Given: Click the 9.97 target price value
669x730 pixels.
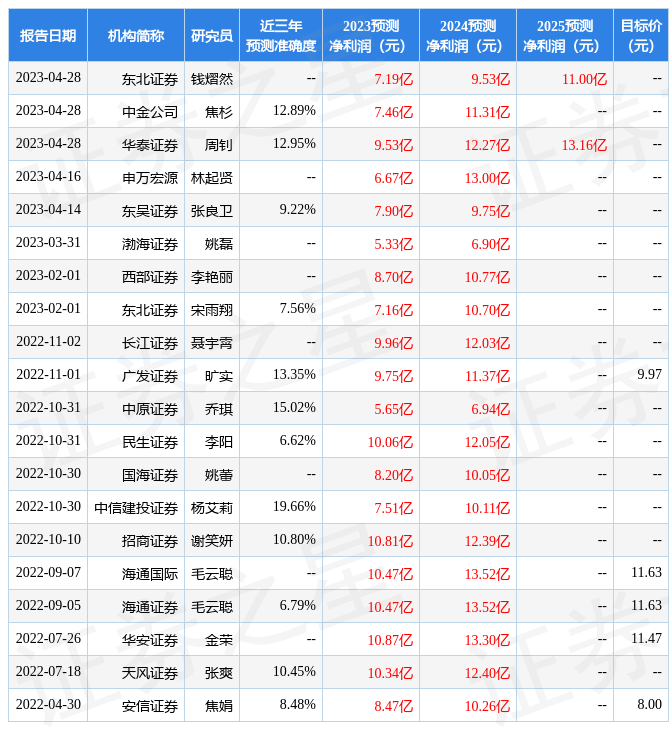Looking at the screenshot, I should [x=648, y=375].
